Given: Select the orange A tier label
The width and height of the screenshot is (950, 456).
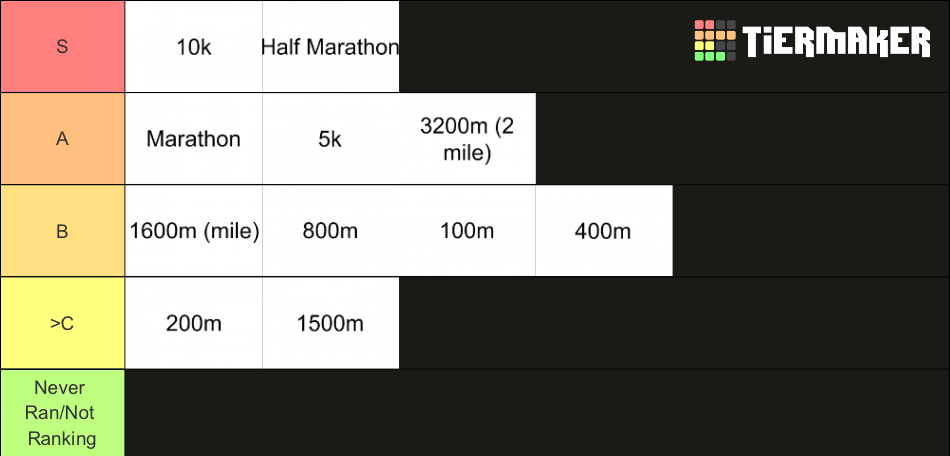Looking at the screenshot, I should tap(62, 139).
